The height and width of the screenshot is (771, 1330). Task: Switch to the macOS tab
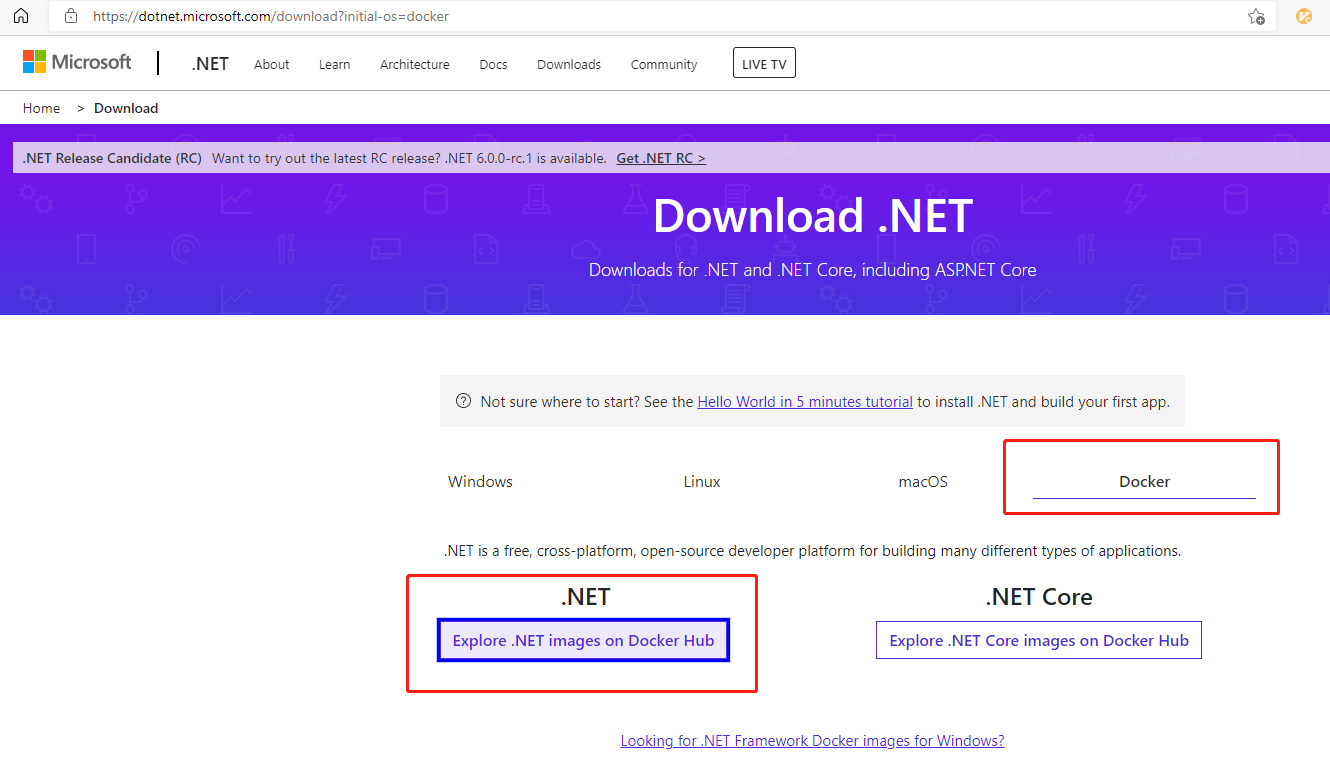923,481
